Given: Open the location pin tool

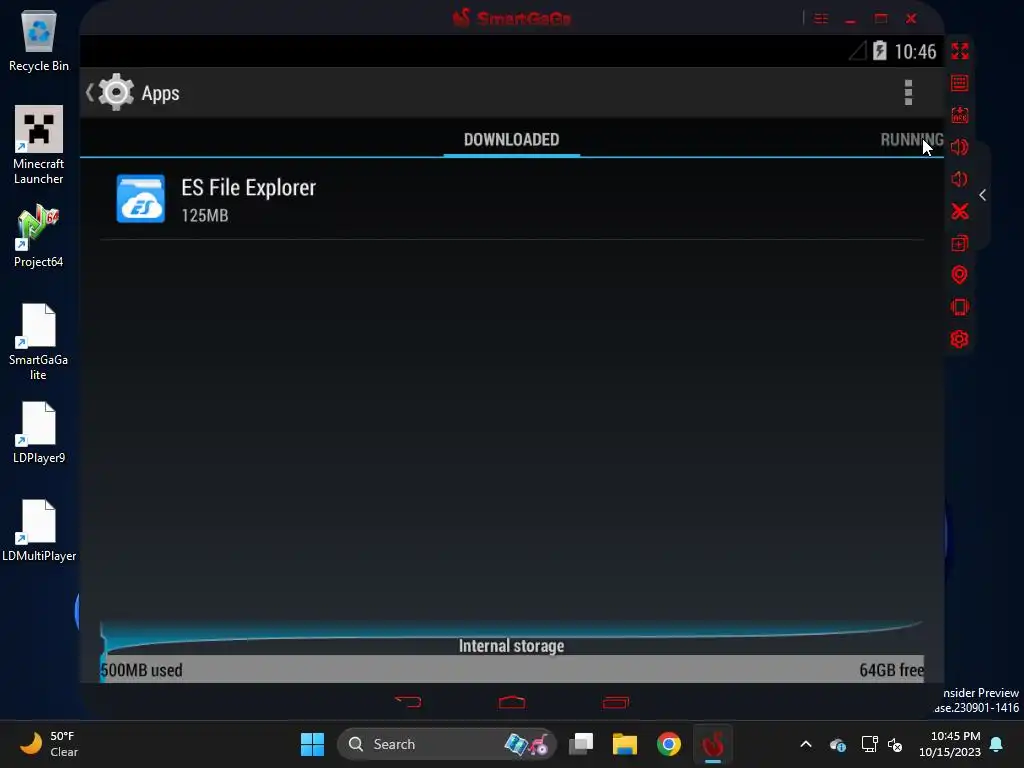Looking at the screenshot, I should click(x=959, y=275).
